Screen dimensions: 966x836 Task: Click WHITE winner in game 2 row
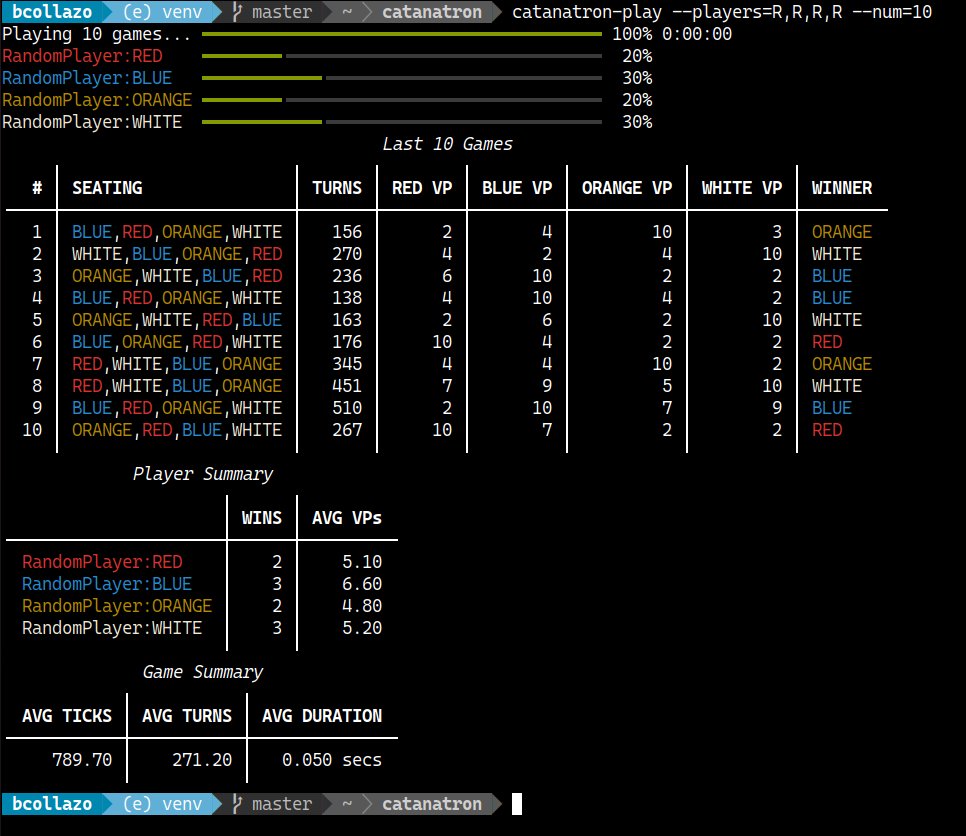pos(837,254)
